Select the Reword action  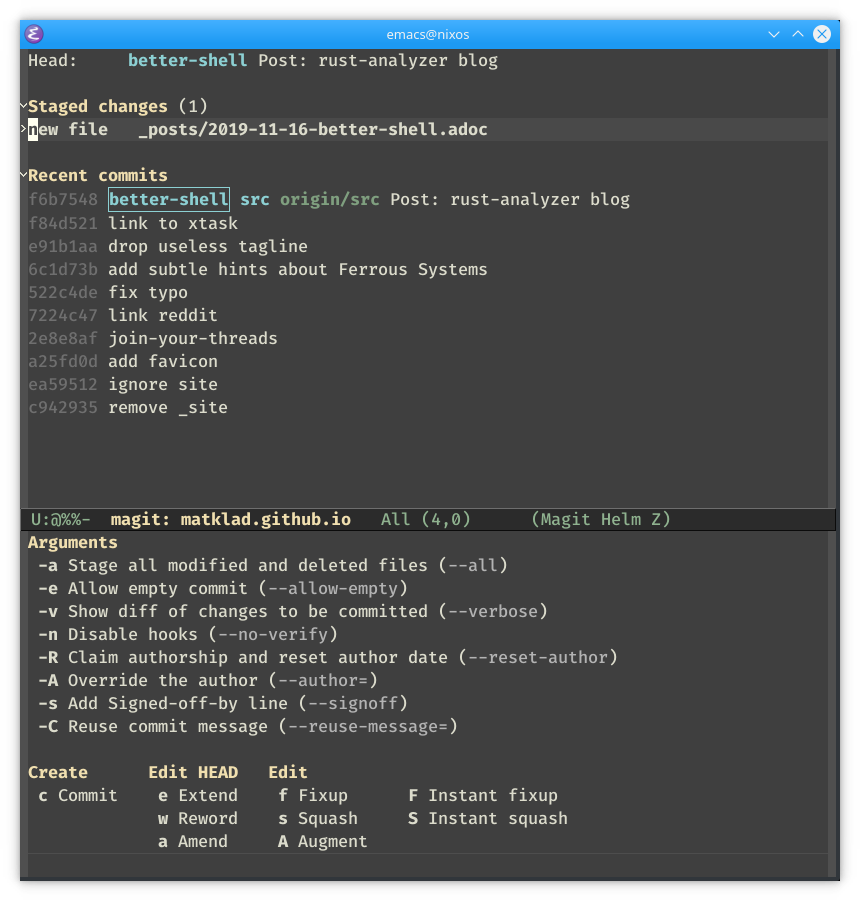point(198,819)
